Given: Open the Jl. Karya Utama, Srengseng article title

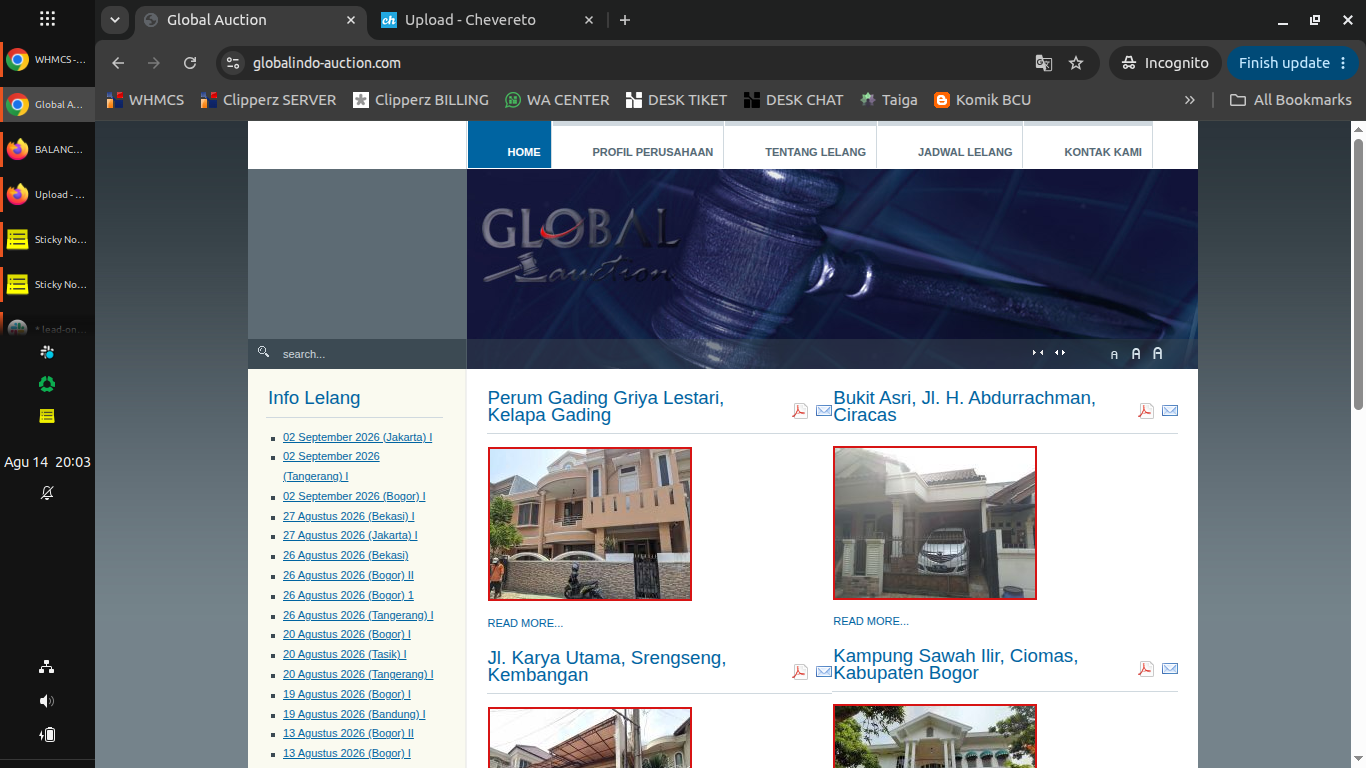Looking at the screenshot, I should coord(607,667).
